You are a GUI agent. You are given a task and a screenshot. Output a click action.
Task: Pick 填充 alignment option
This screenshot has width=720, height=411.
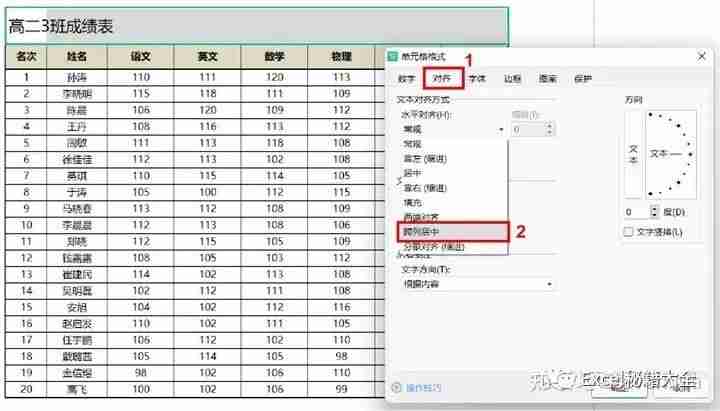click(412, 203)
